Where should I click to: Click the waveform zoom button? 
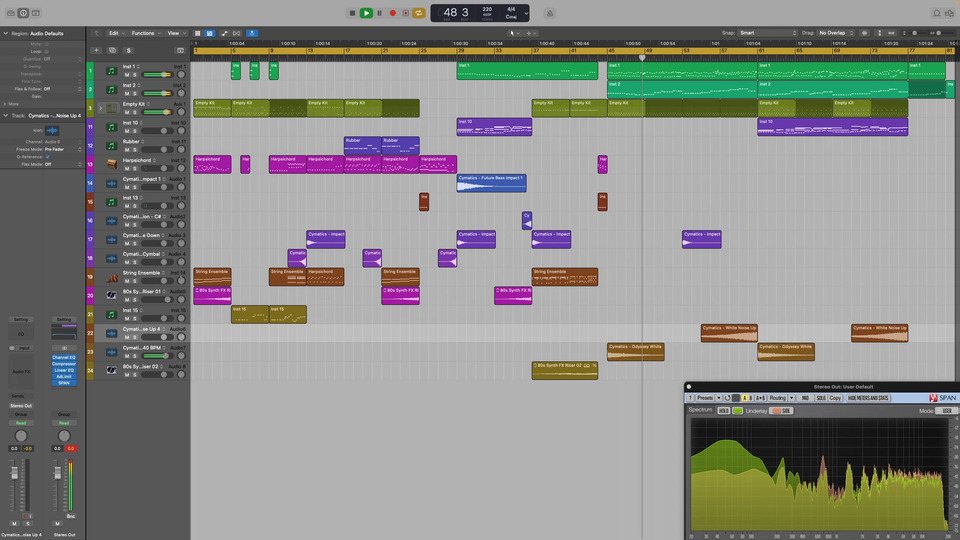pos(864,33)
